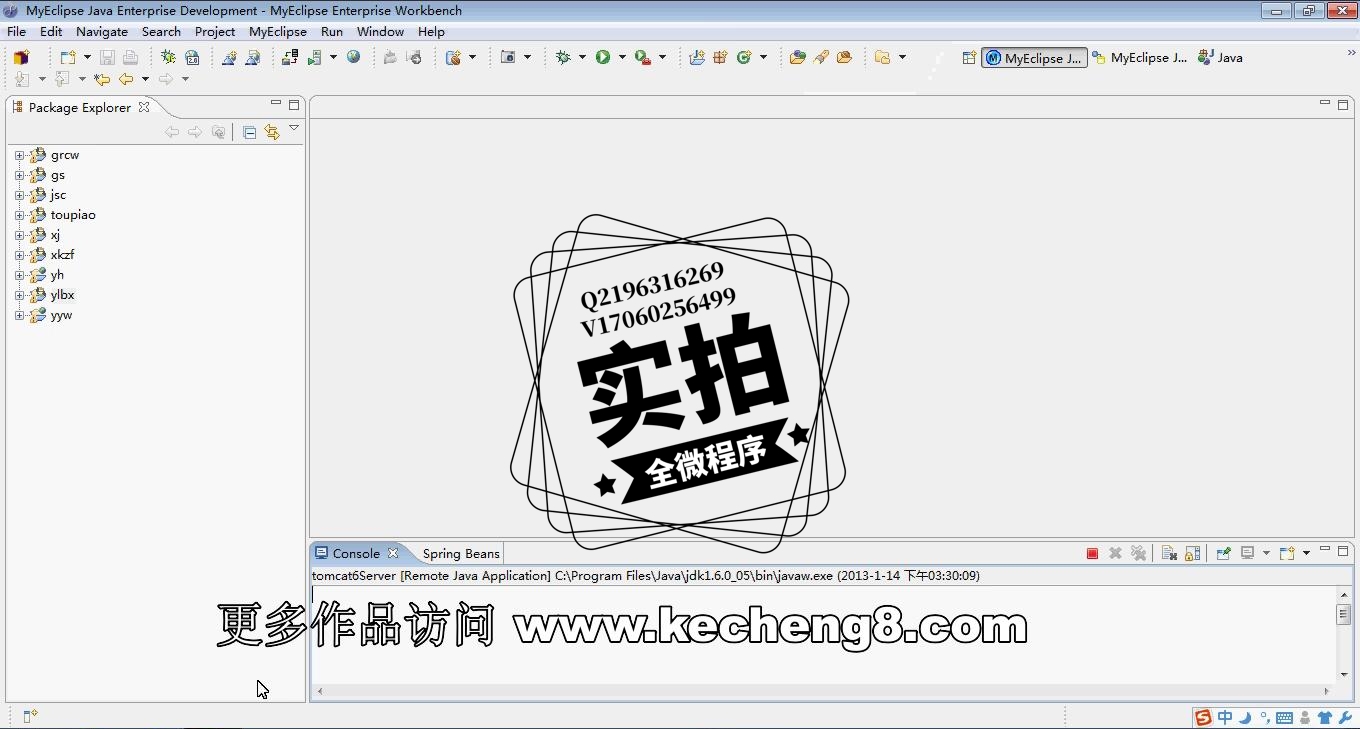Click the Search flashlight toolbar icon
The image size is (1360, 729).
[x=821, y=58]
